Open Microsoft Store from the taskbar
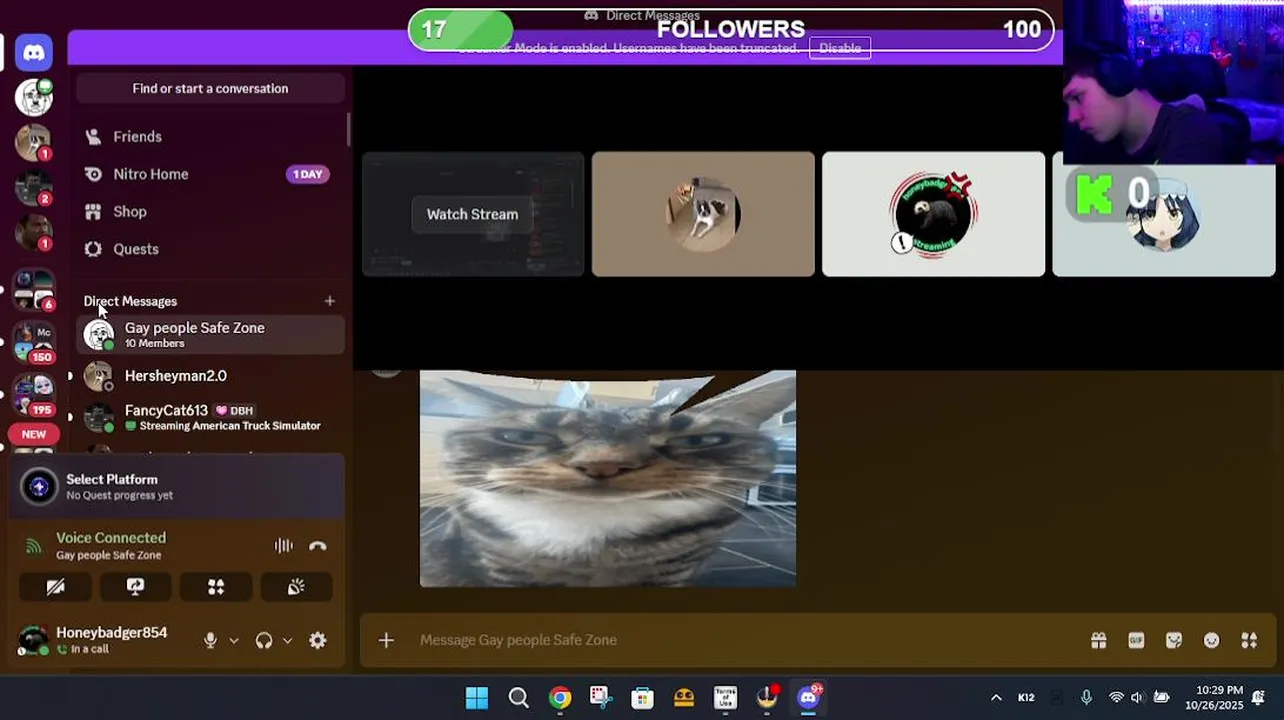 click(642, 697)
